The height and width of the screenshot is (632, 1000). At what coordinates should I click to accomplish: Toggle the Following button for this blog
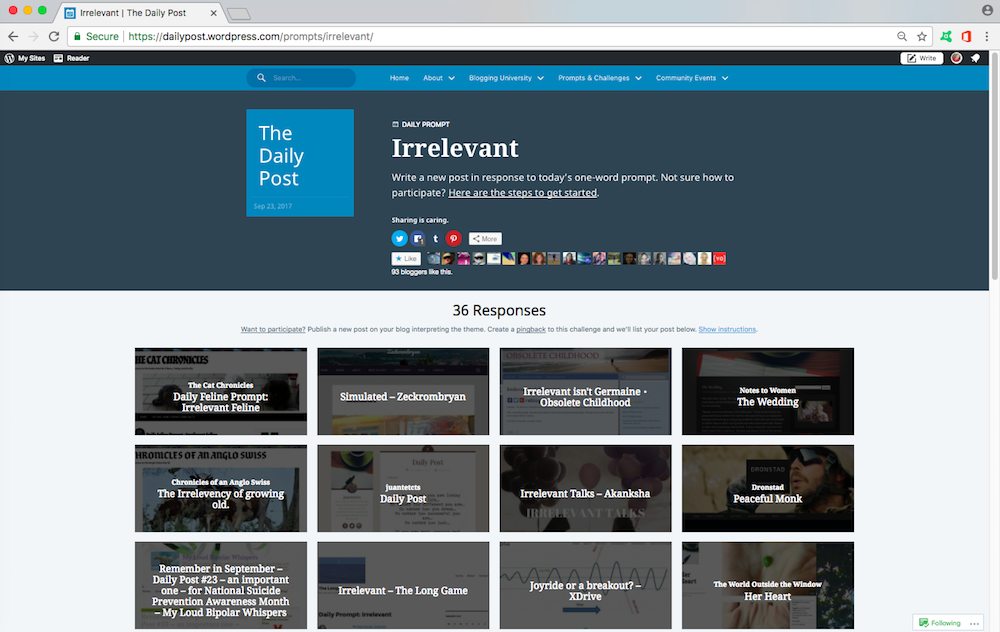[x=939, y=622]
